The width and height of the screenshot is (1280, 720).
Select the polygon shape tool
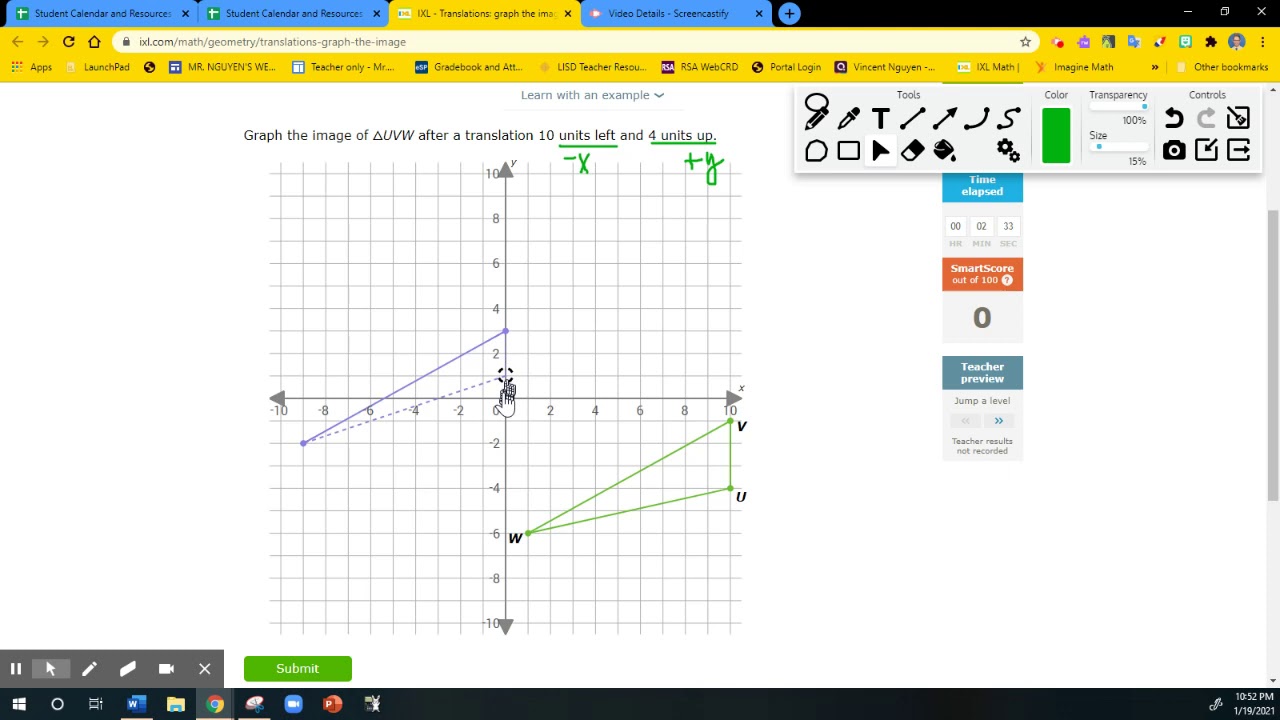pyautogui.click(x=816, y=151)
